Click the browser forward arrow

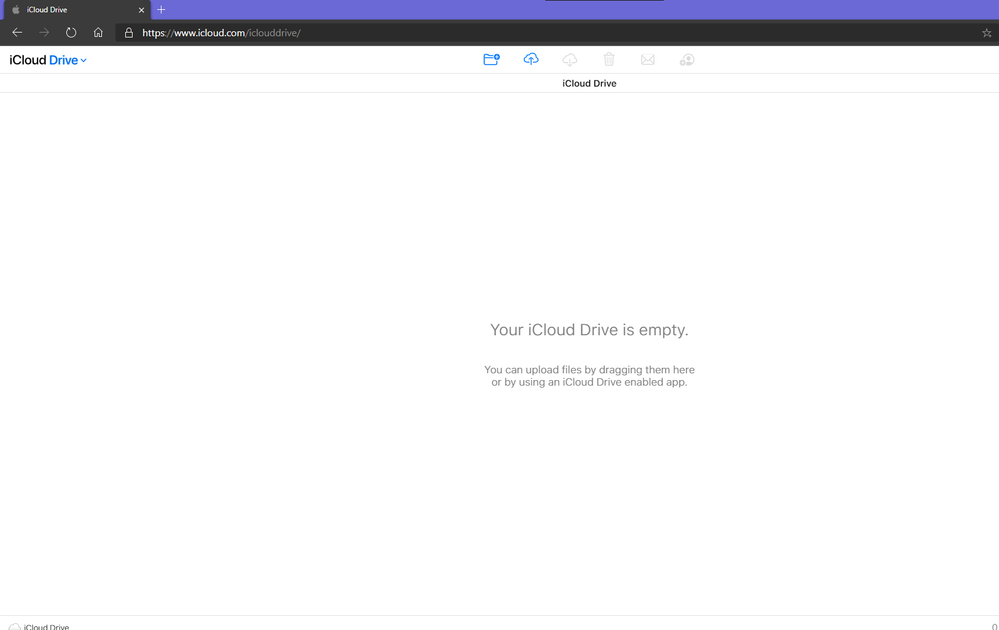44,32
